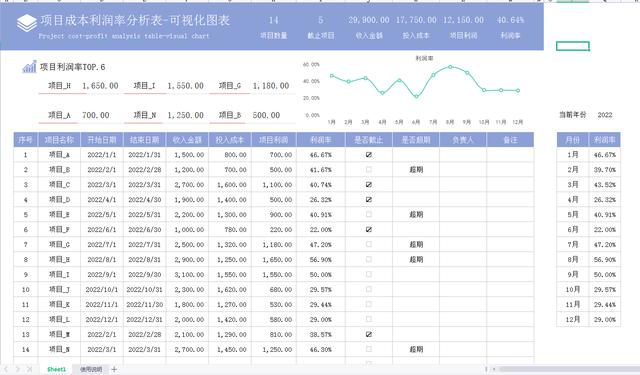Click the 备注 column header
The width and height of the screenshot is (640, 375).
(510, 140)
